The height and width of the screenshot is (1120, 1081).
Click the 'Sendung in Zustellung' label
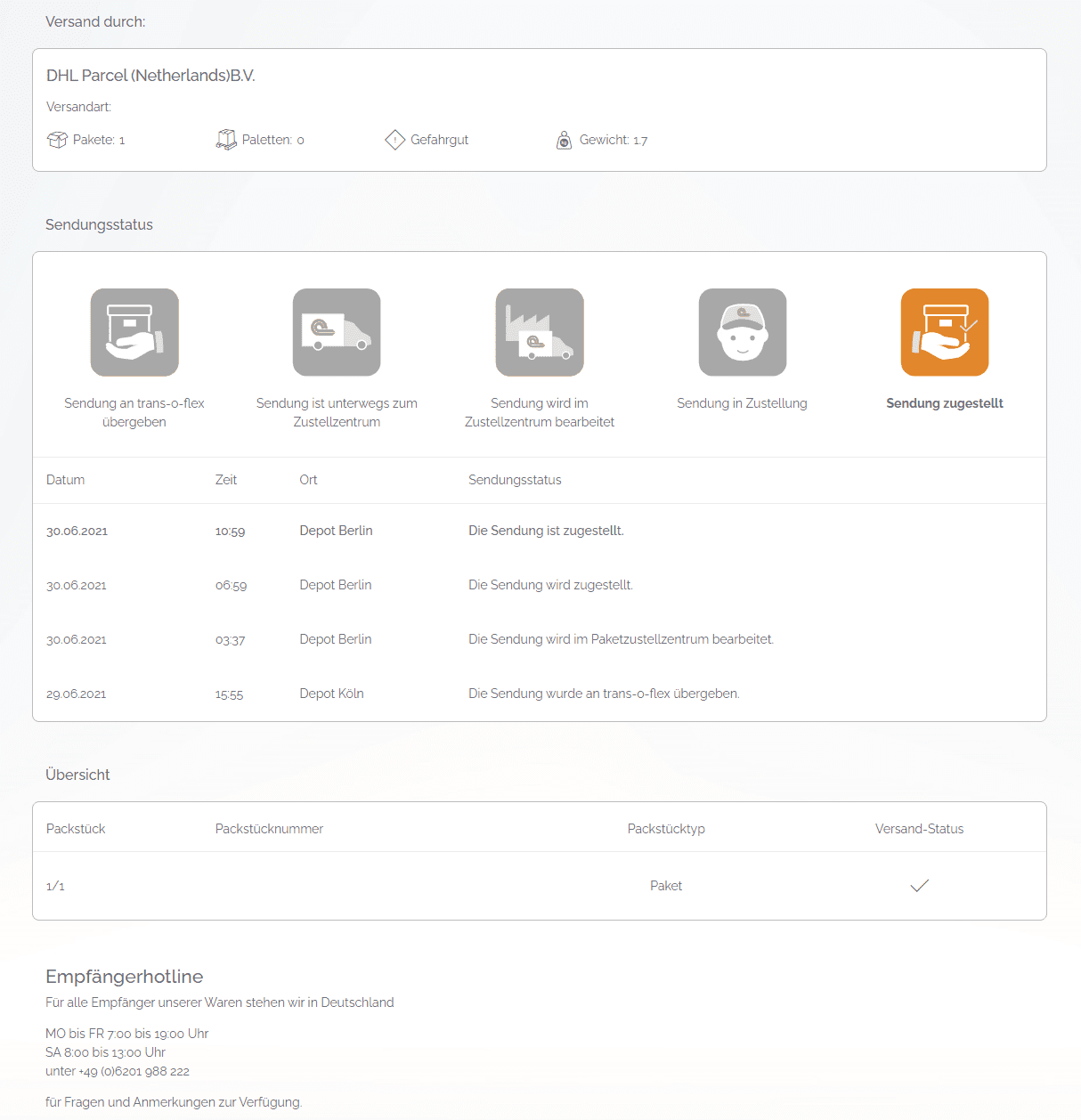(x=743, y=403)
